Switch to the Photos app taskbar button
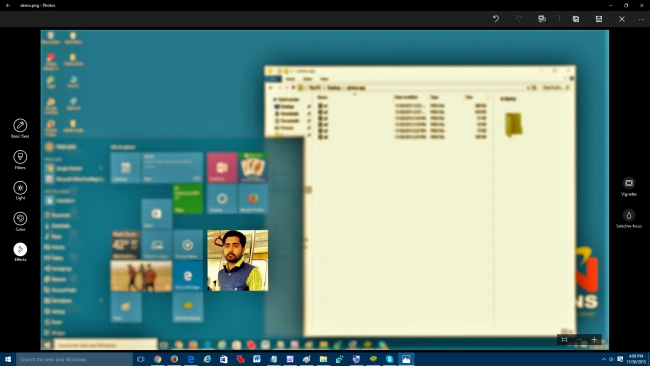650x366 pixels. pos(406,359)
